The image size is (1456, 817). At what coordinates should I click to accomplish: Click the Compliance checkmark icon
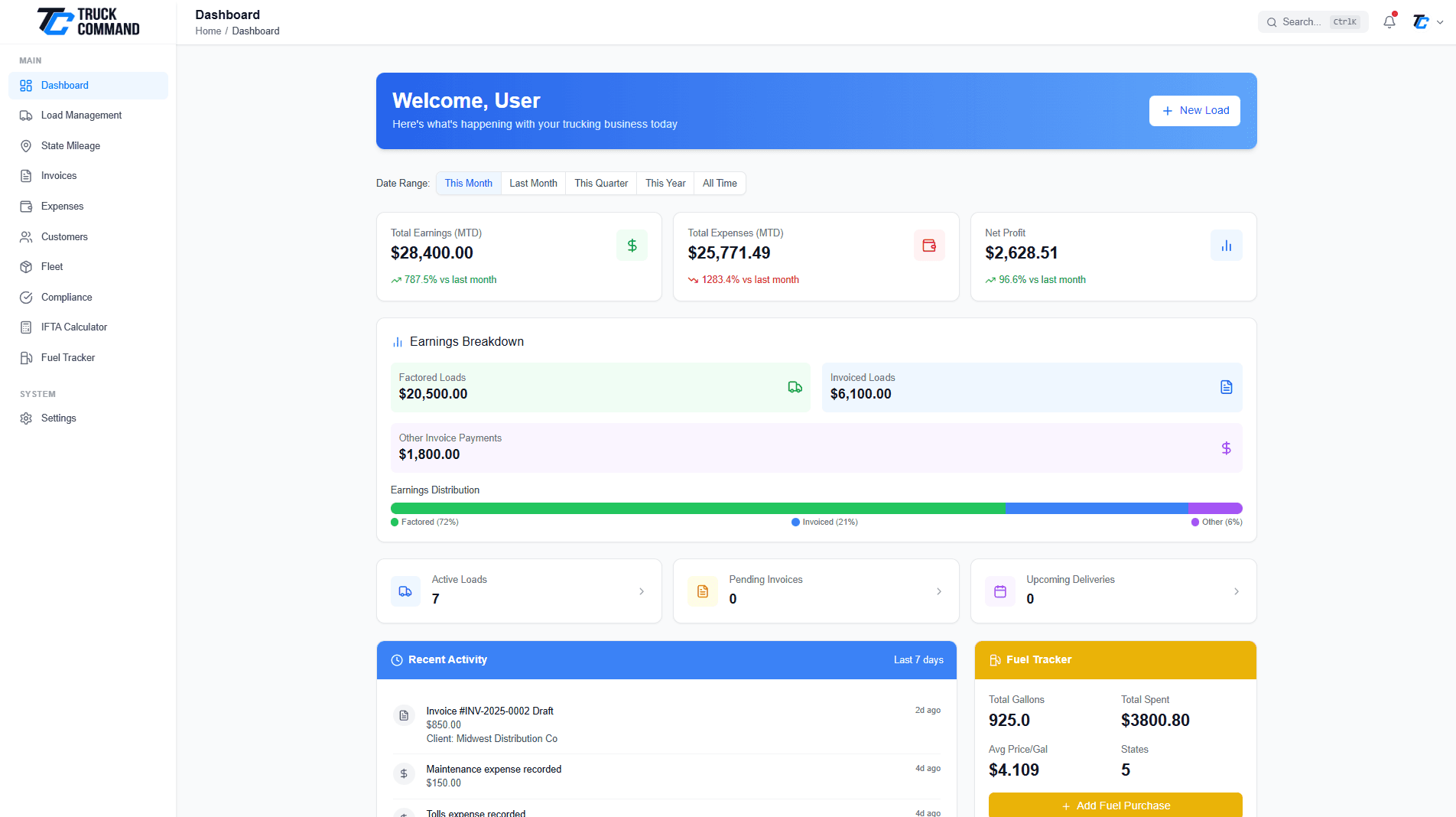pos(26,298)
